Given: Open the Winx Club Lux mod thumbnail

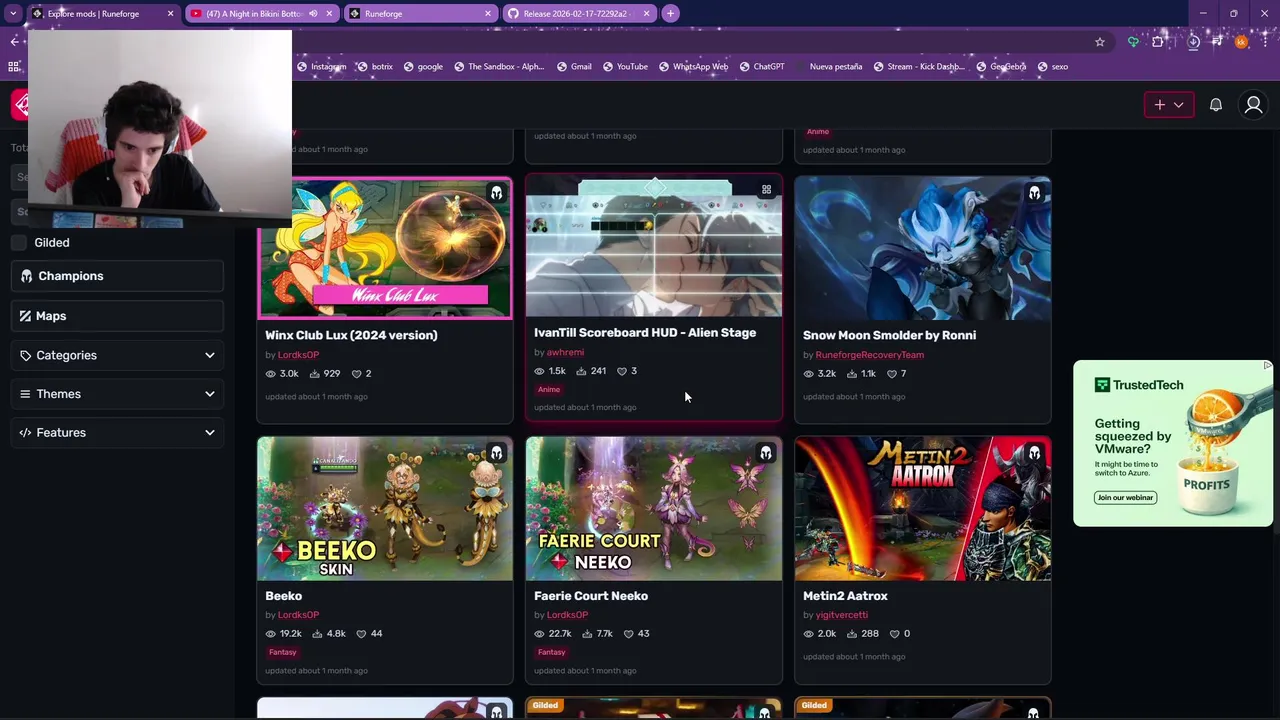Looking at the screenshot, I should click(385, 249).
